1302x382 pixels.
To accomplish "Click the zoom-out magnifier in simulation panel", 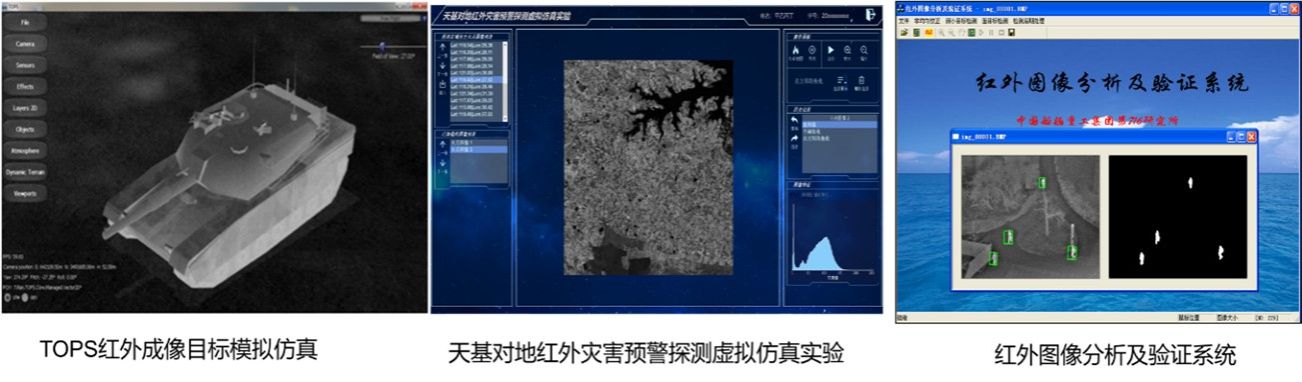I will 864,50.
